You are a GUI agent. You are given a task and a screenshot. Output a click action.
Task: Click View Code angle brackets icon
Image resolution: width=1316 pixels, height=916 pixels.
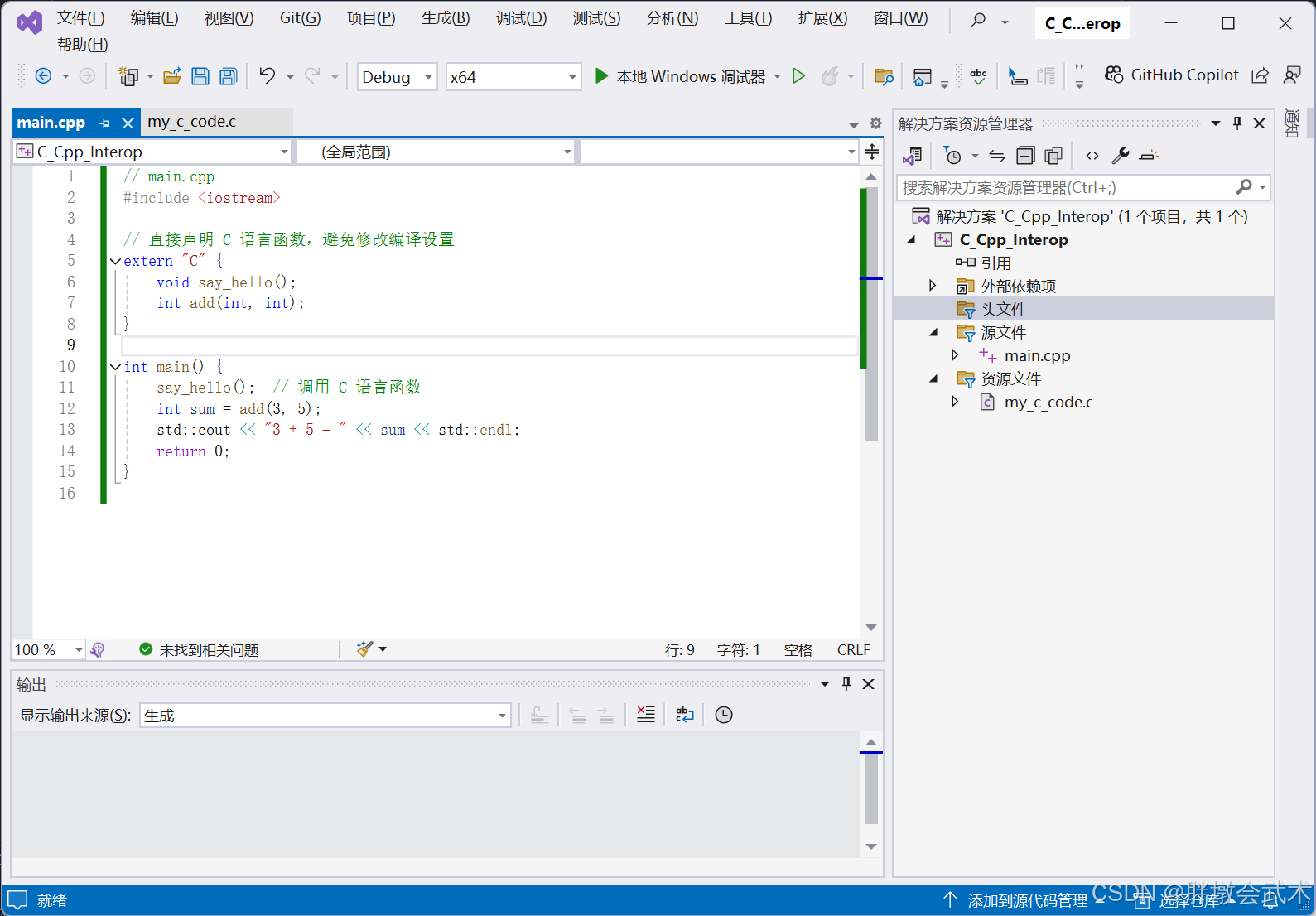point(1092,156)
